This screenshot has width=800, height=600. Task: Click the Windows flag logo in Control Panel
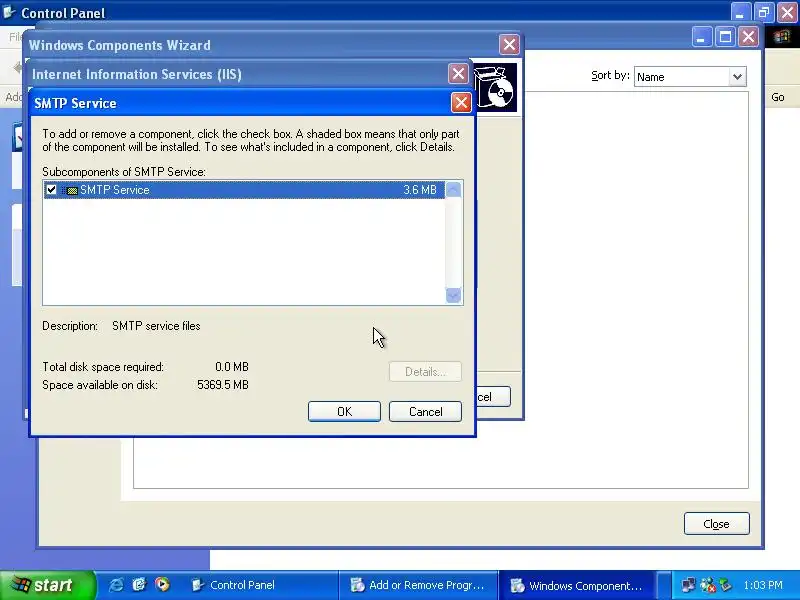pyautogui.click(x=782, y=37)
